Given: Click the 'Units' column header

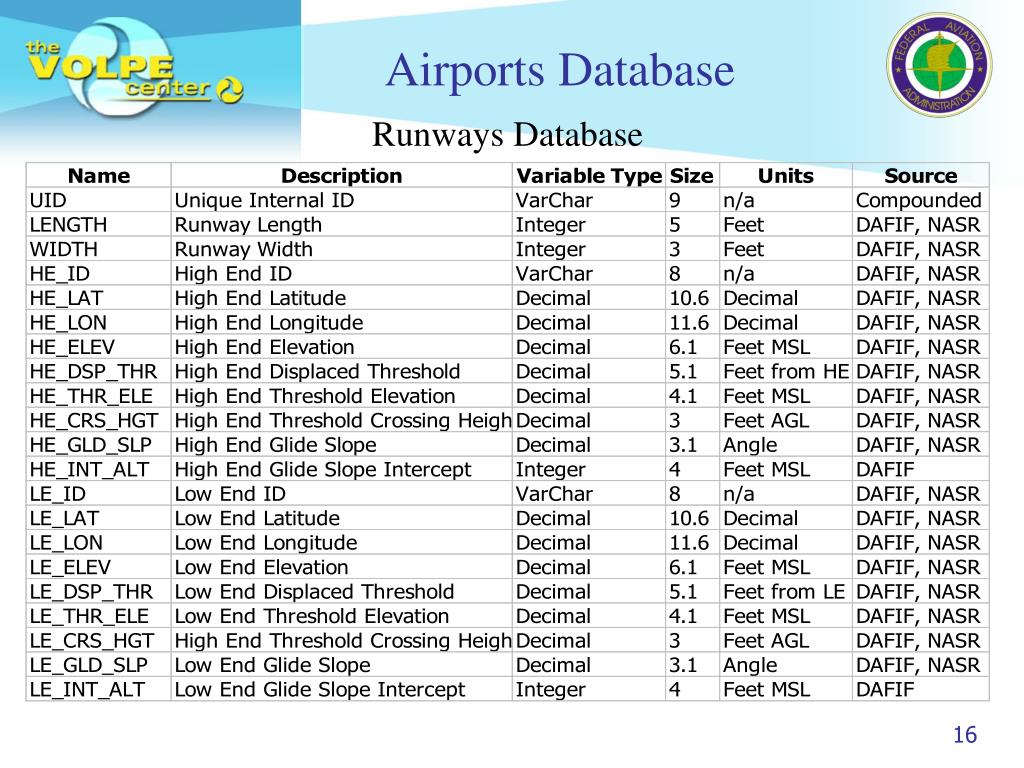Looking at the screenshot, I should [786, 176].
